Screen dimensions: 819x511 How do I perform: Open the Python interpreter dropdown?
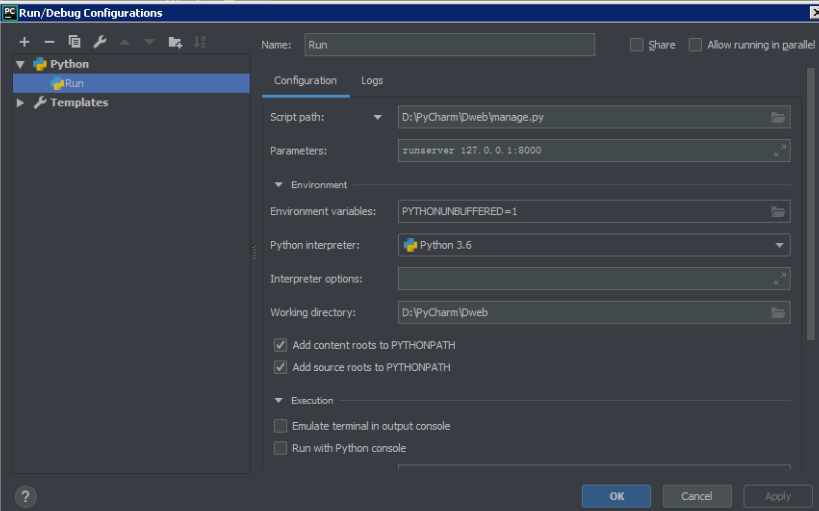[779, 245]
